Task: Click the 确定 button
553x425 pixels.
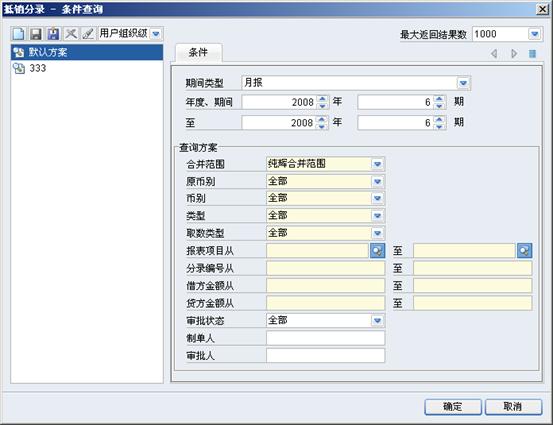Action: point(453,407)
